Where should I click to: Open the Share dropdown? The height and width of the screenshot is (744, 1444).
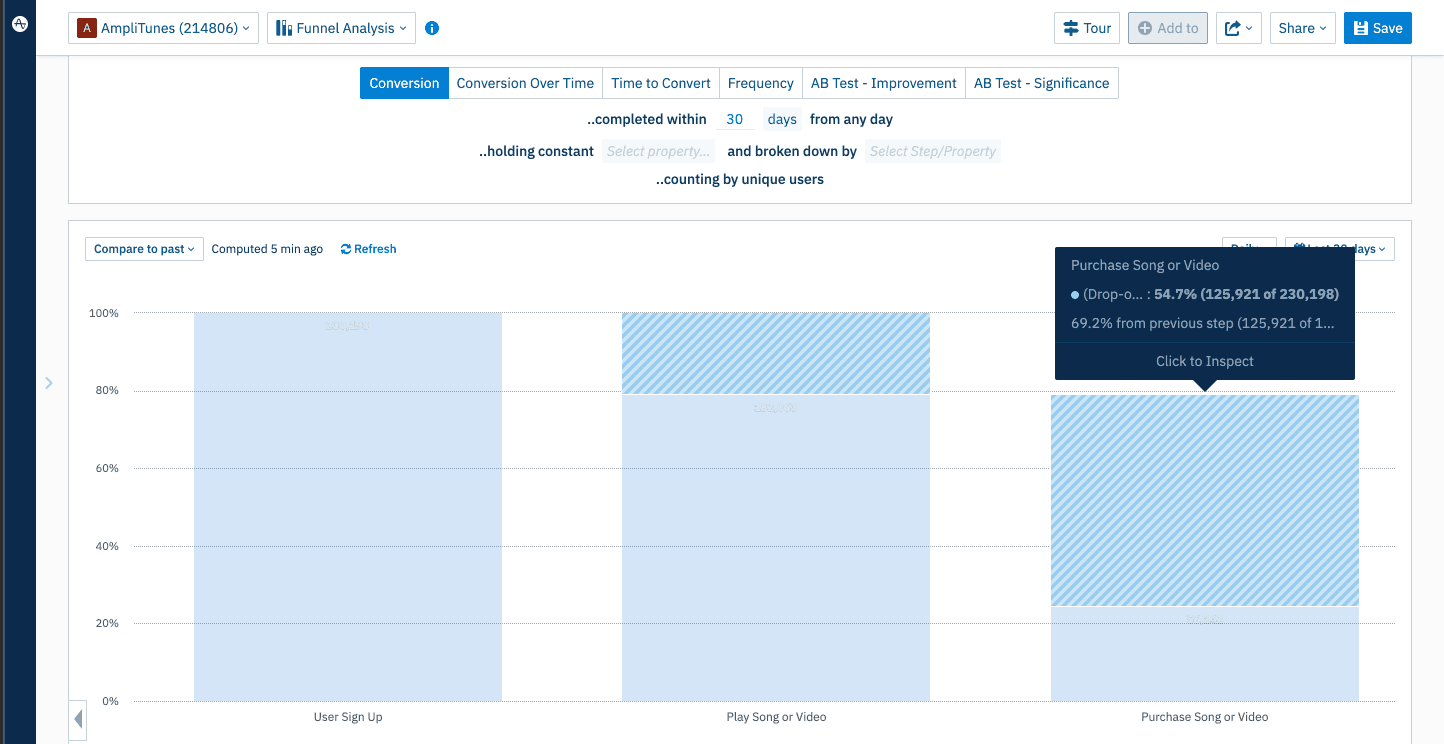(x=1302, y=28)
